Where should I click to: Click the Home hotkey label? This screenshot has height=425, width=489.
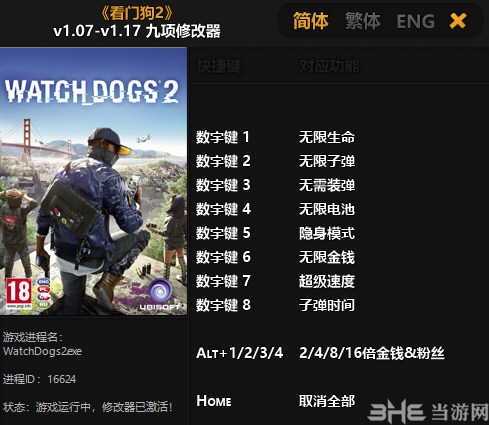[x=214, y=401]
